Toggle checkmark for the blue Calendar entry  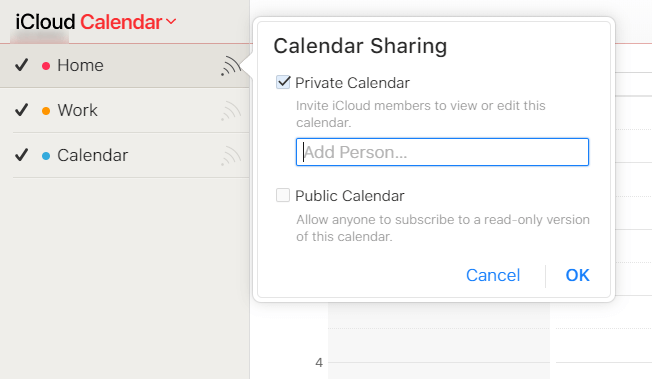[22, 155]
